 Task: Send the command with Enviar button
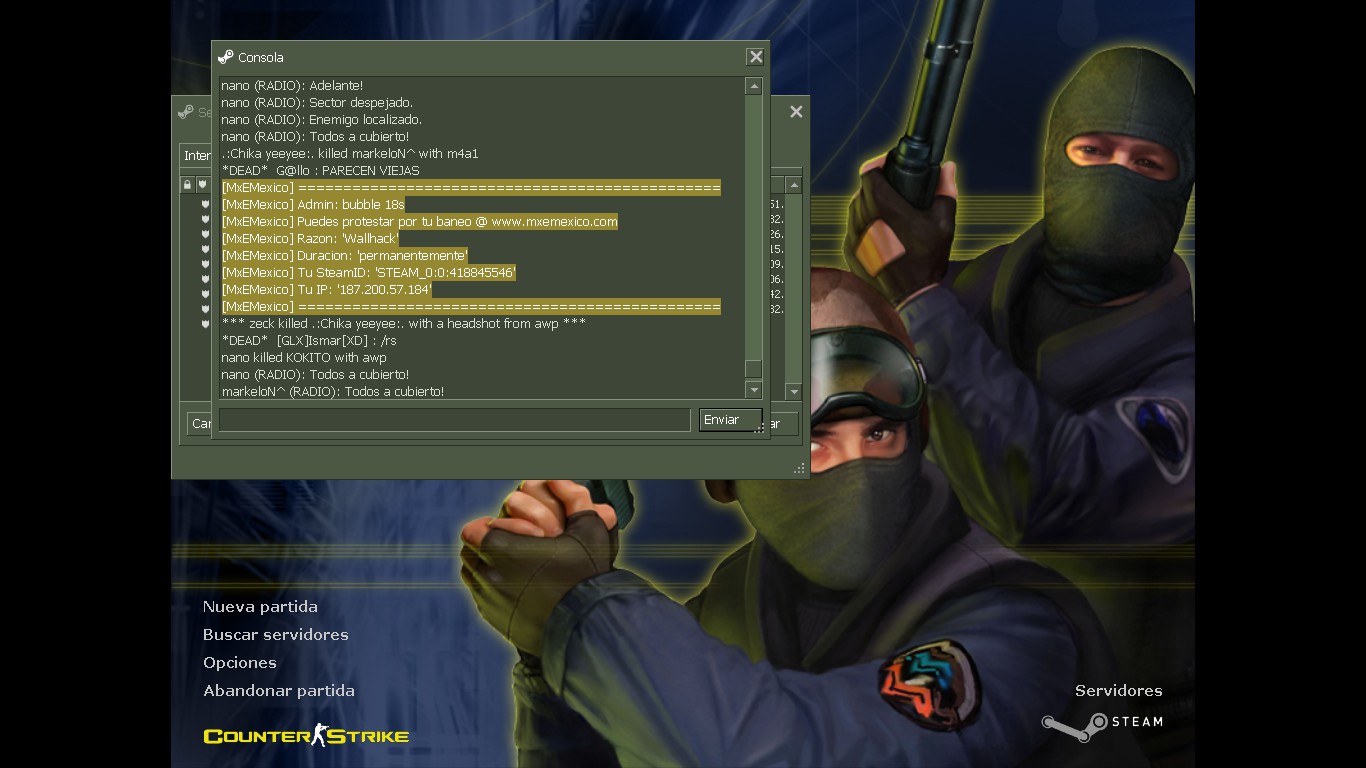point(731,420)
